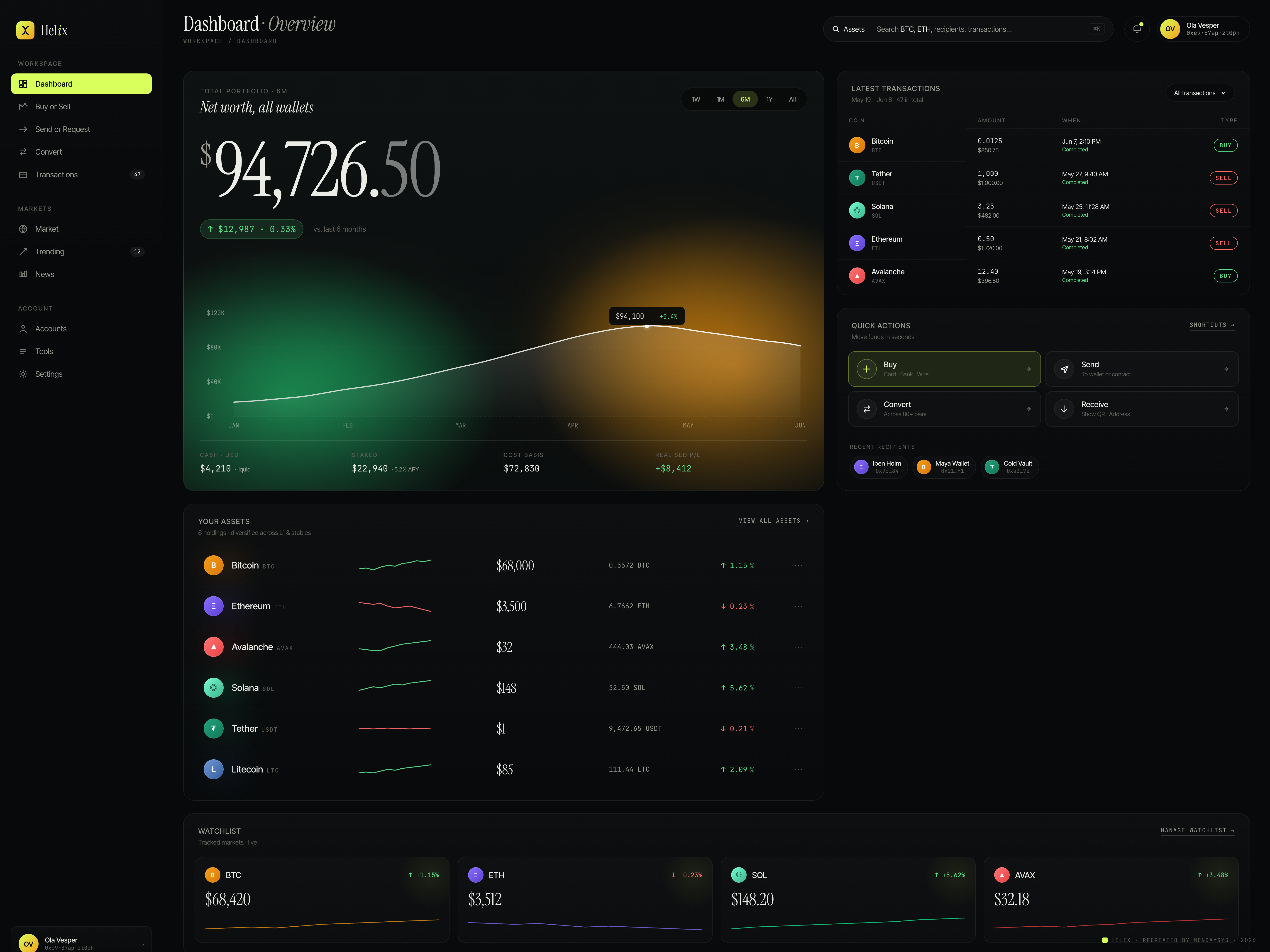Click the Helix logo icon
This screenshot has width=1270, height=952.
coord(25,30)
